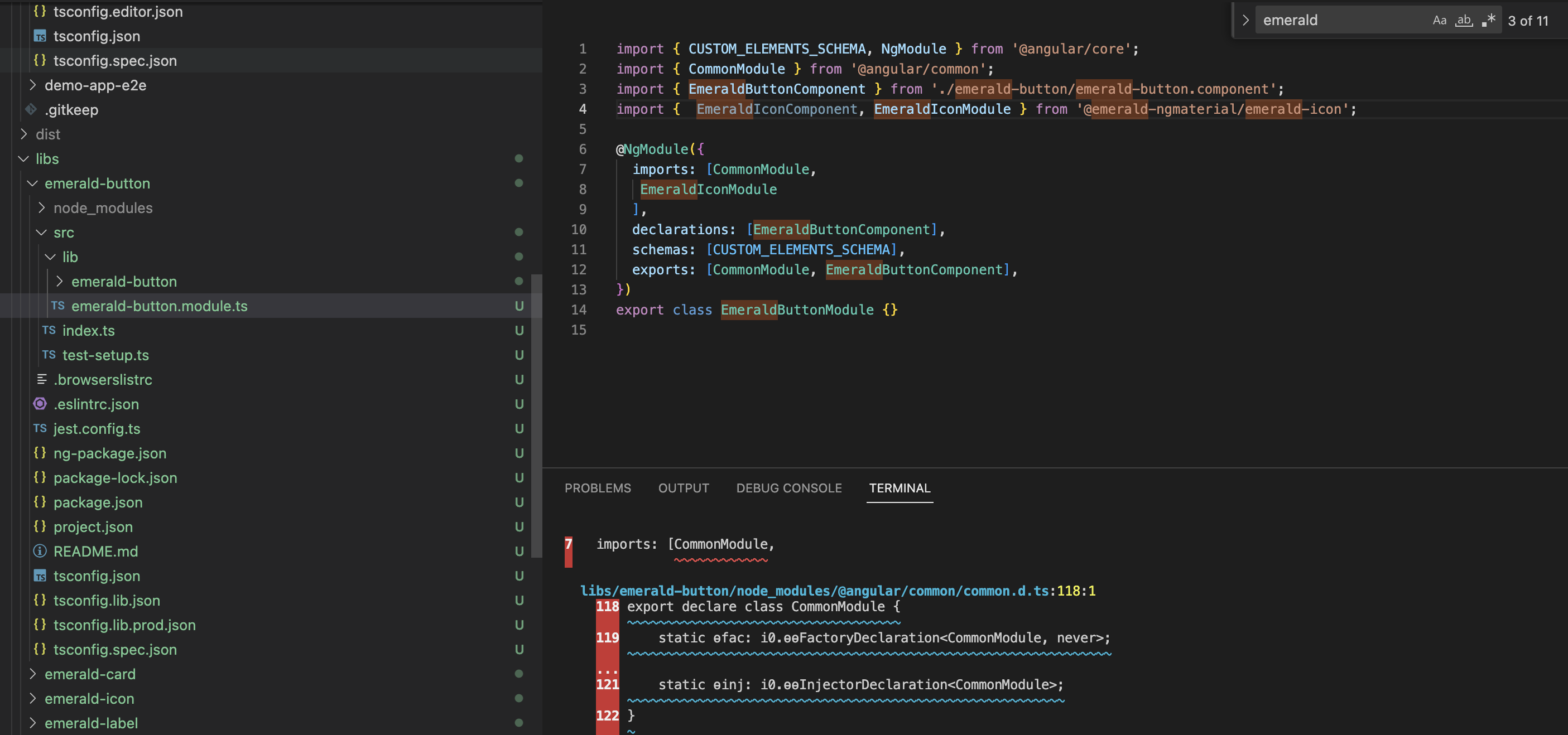Open the DEBUG CONSOLE tab
This screenshot has width=1568, height=735.
(x=789, y=488)
